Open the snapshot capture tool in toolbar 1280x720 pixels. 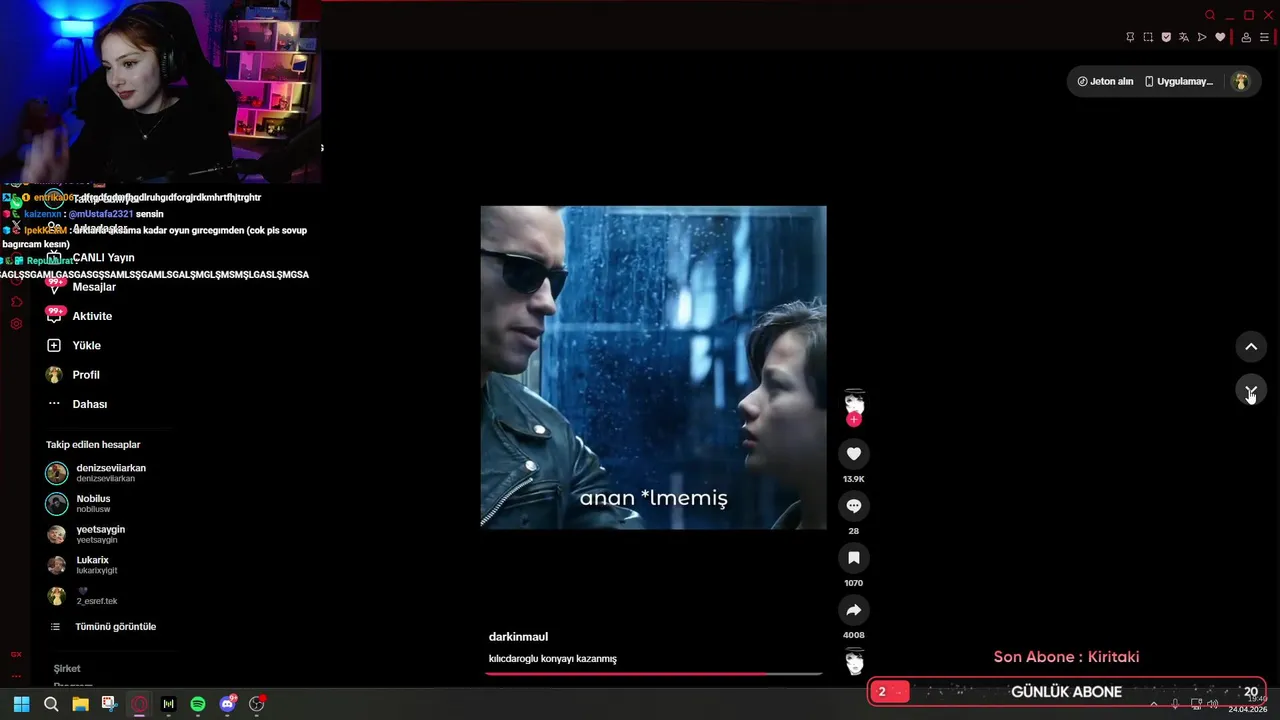pos(1148,37)
